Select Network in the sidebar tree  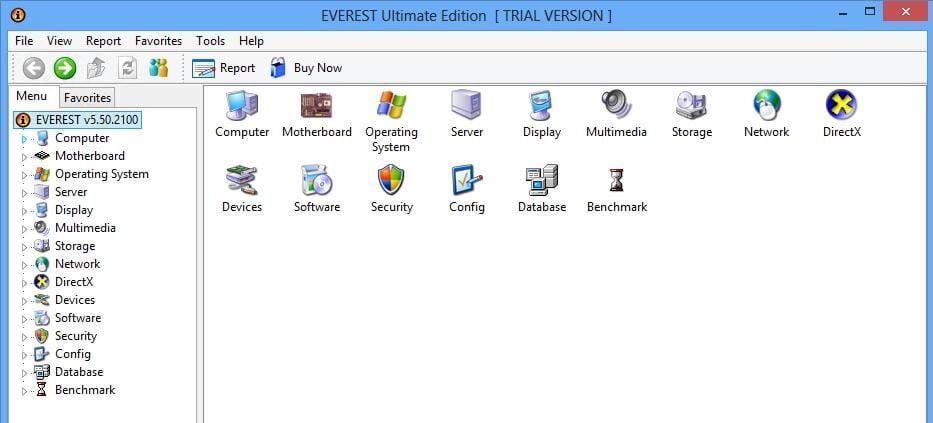[77, 264]
